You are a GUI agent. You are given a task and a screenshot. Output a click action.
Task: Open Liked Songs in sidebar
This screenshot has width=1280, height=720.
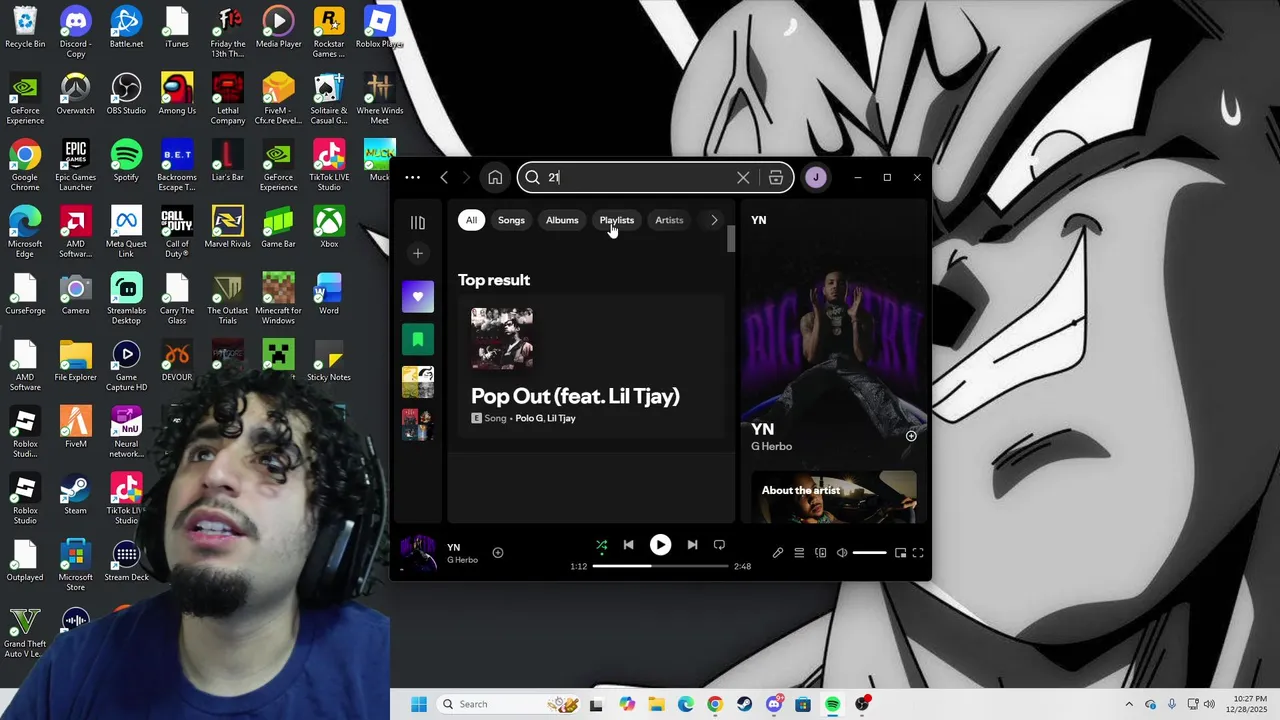click(418, 296)
